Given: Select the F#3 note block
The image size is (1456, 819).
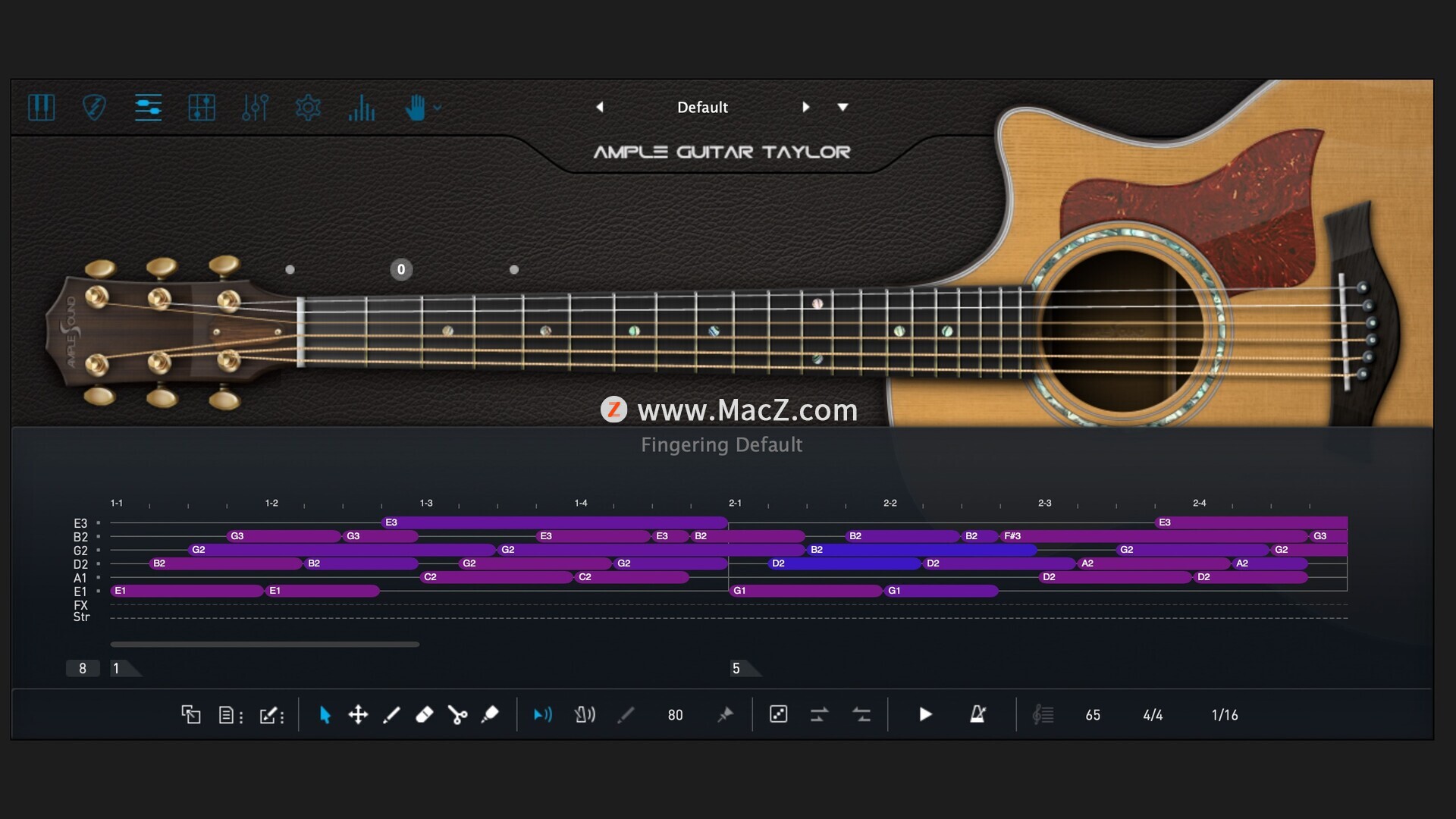Looking at the screenshot, I should [1154, 536].
